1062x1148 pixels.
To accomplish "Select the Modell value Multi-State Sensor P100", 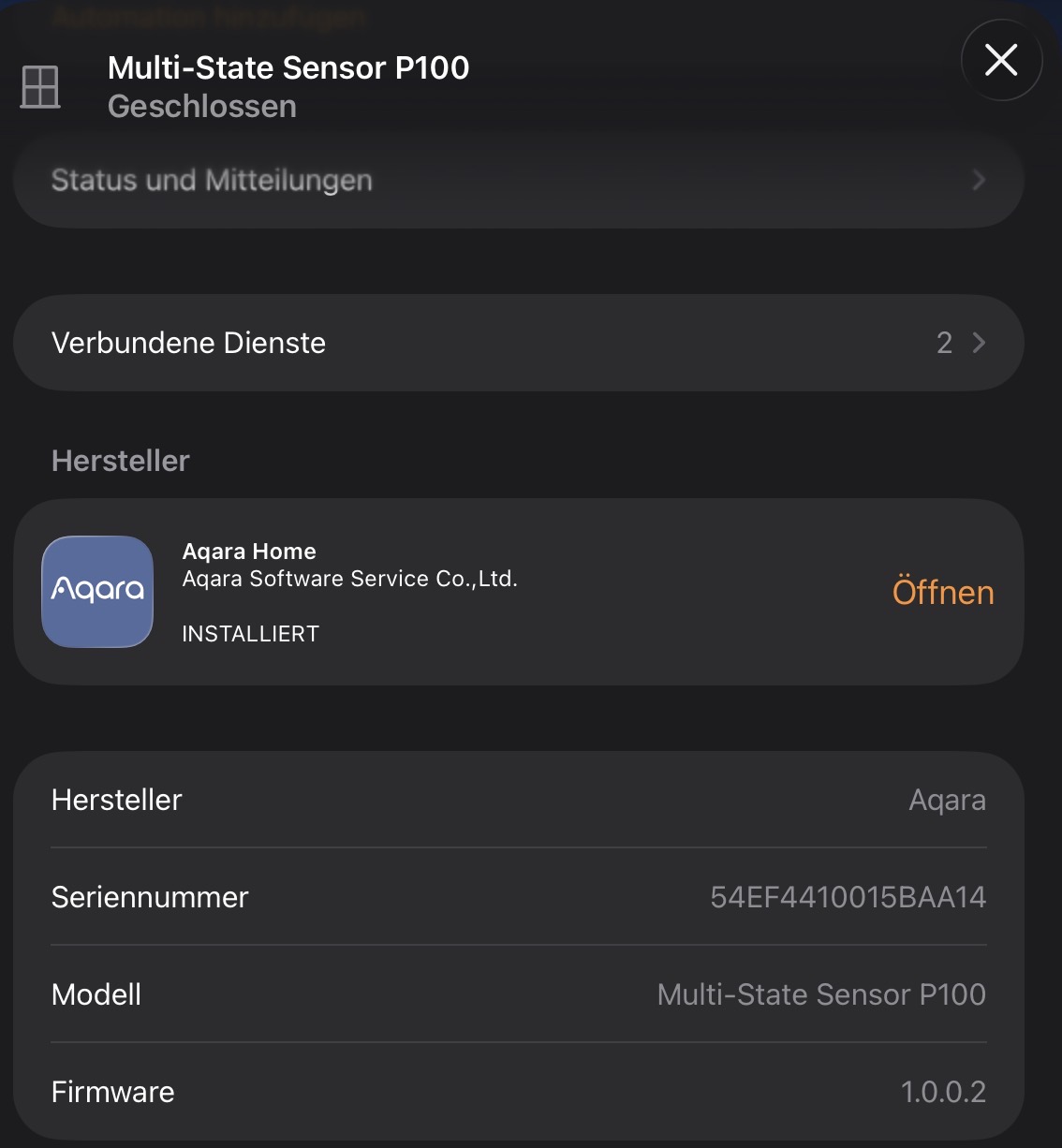I will point(821,994).
